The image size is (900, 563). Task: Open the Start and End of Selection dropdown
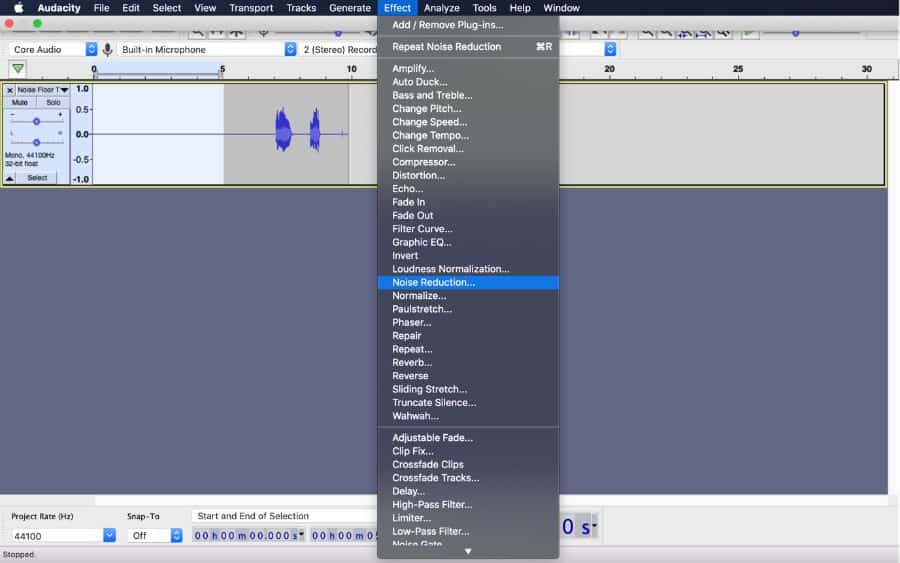pos(284,516)
